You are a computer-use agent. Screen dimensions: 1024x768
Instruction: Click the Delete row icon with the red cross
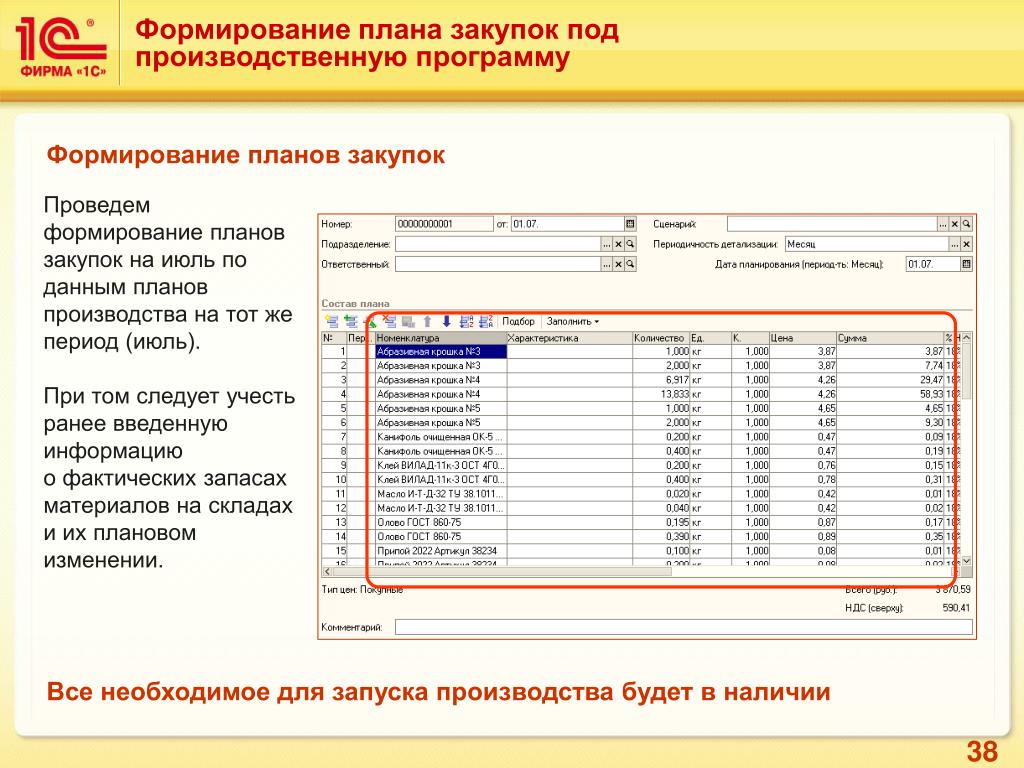click(390, 321)
